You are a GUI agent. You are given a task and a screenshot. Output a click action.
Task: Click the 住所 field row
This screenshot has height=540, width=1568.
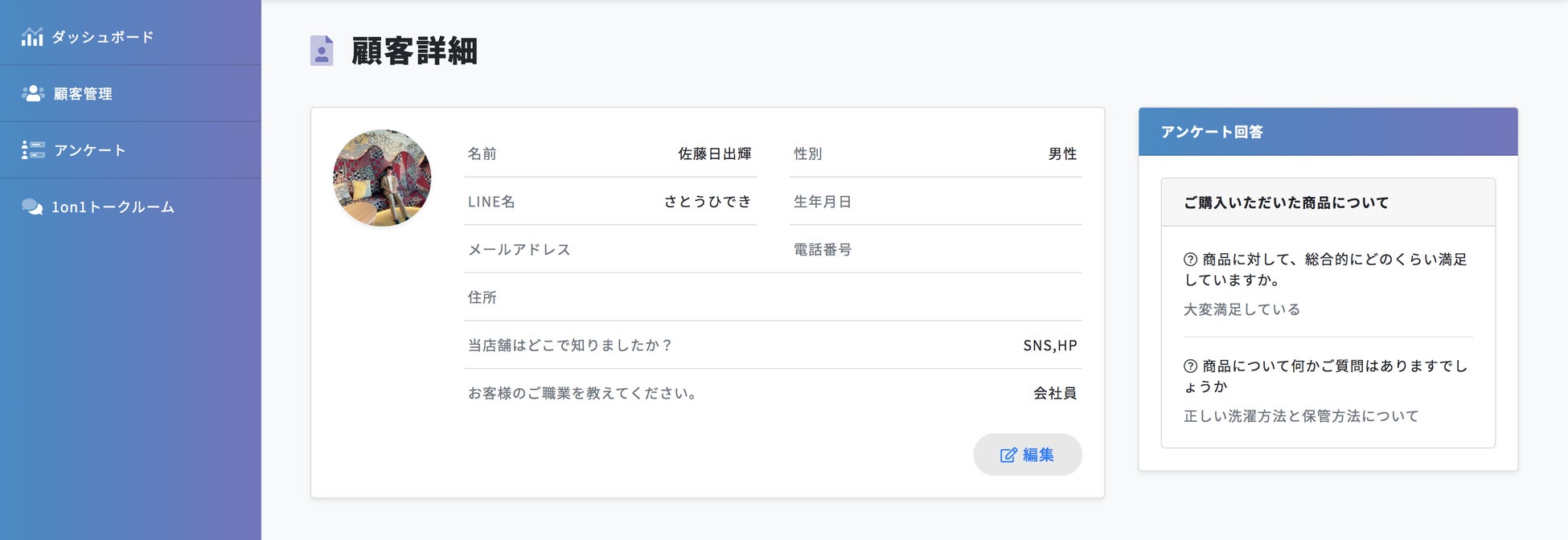772,297
